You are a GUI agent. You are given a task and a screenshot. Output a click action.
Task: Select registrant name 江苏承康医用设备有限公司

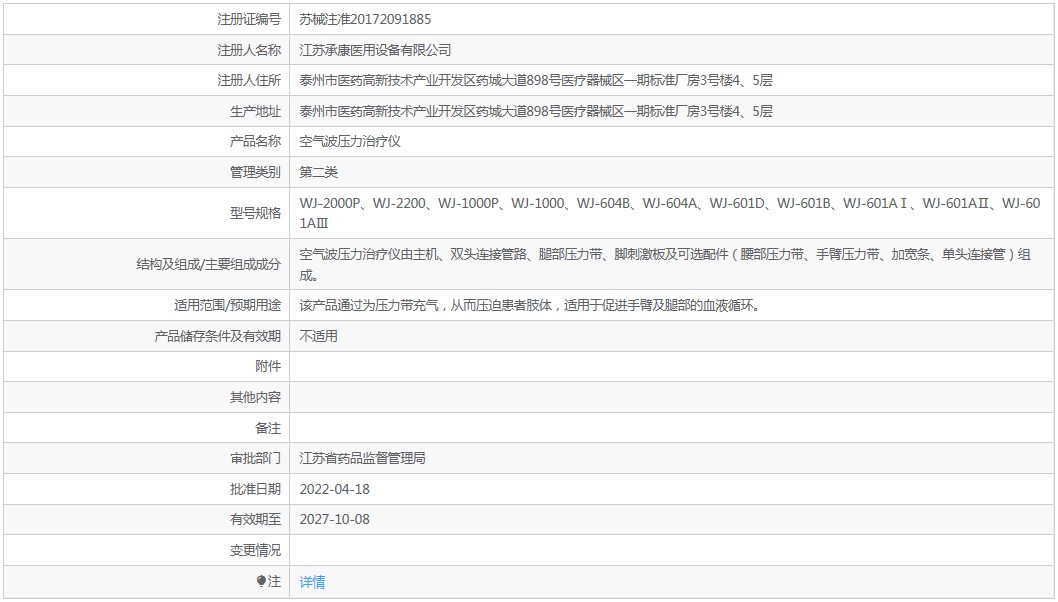point(375,50)
